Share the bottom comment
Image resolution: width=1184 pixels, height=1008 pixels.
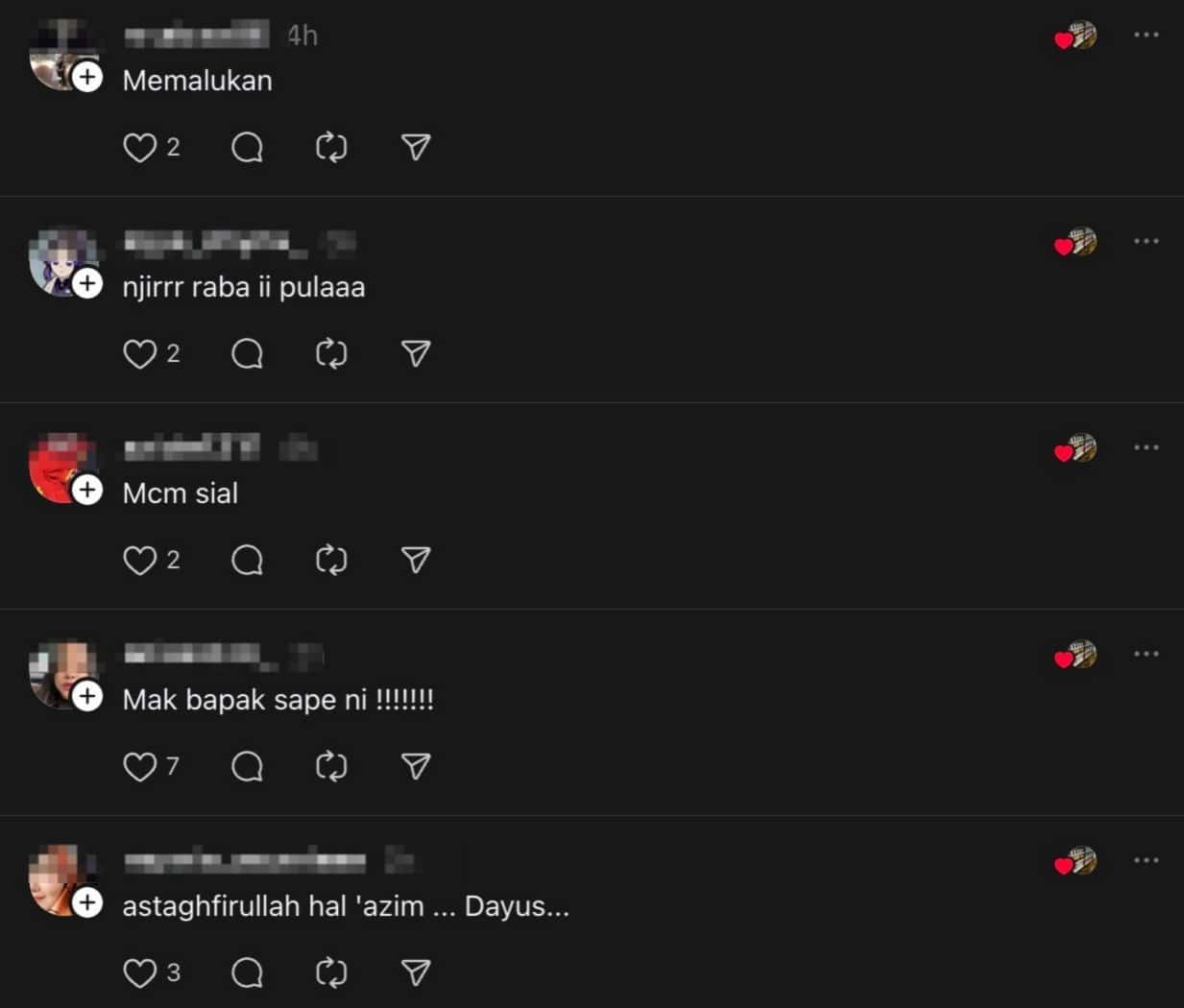coord(414,972)
